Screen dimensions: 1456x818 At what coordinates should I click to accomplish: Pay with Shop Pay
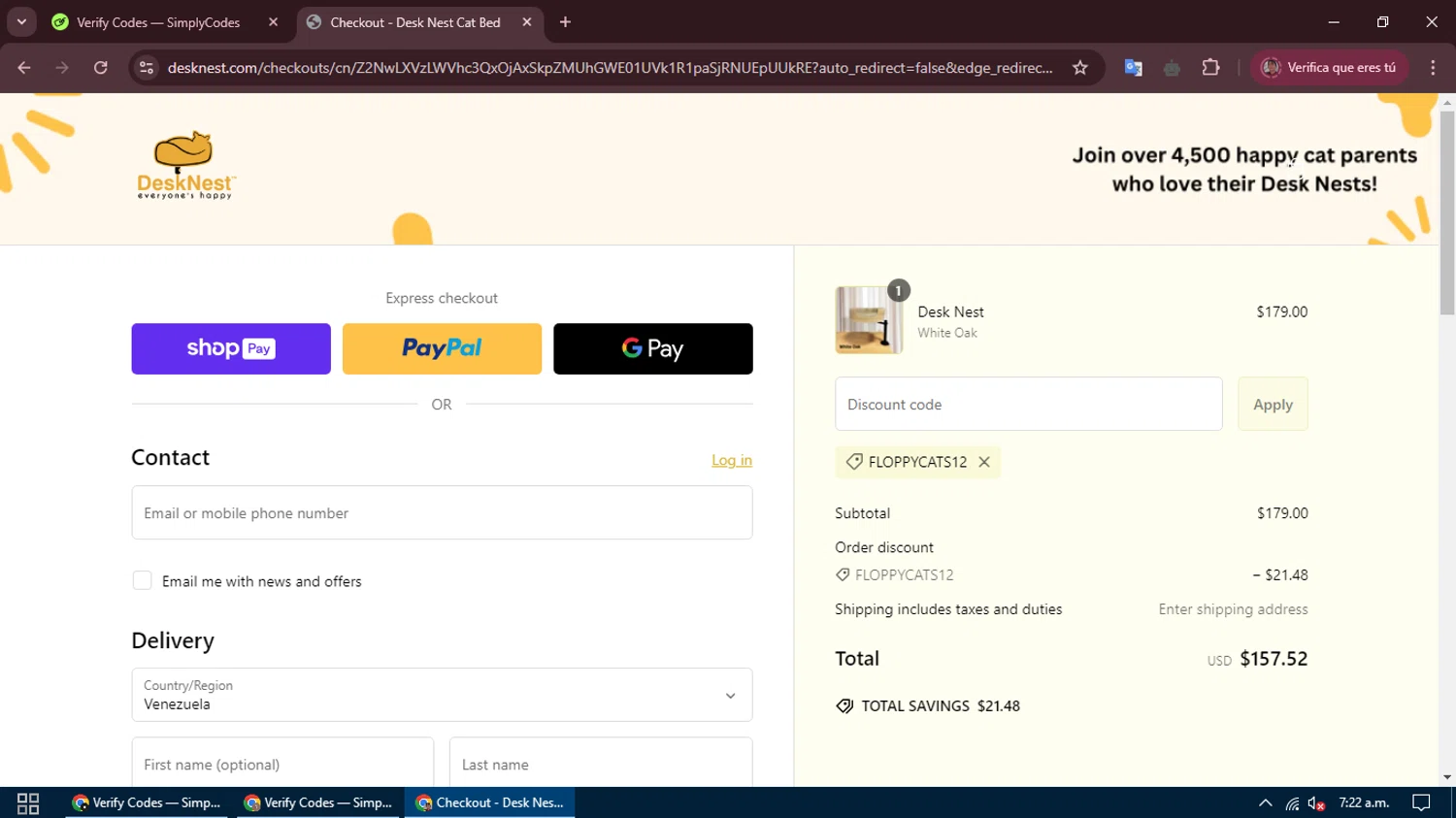(x=231, y=348)
